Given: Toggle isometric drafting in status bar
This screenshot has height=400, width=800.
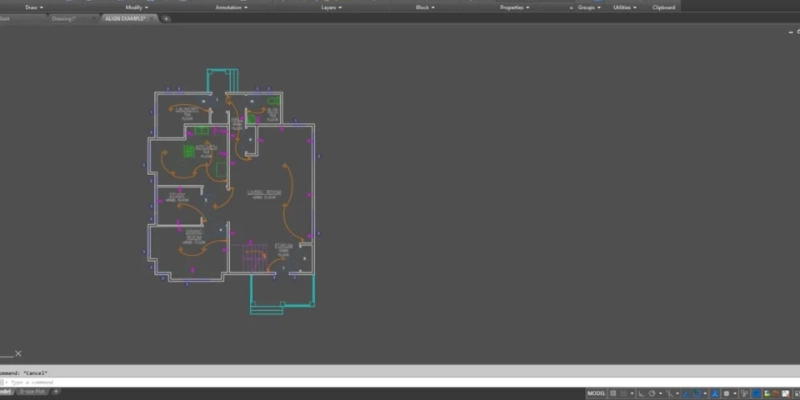Looking at the screenshot, I should click(x=669, y=393).
